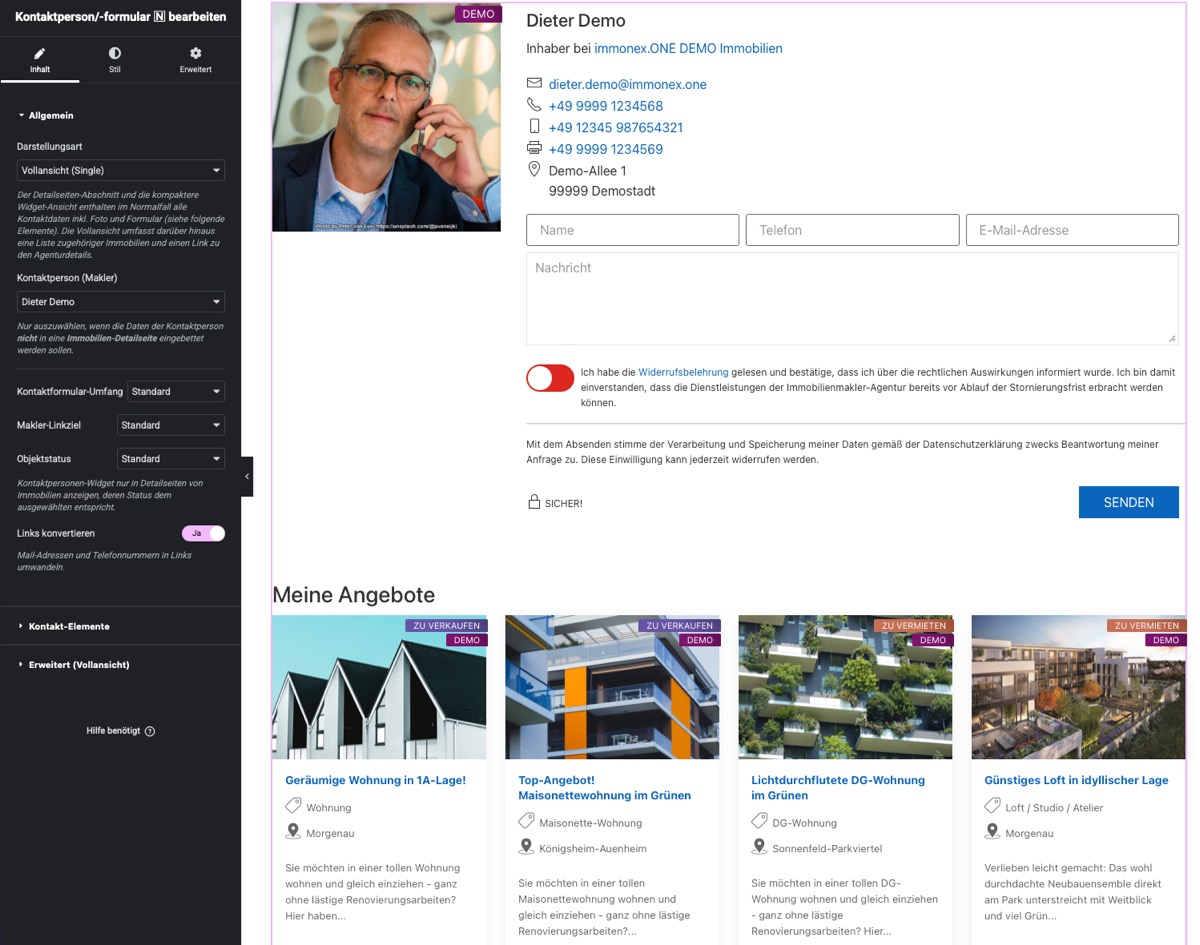Click the tag icon beside Wohnung
Image resolution: width=1200 pixels, height=945 pixels.
point(293,806)
